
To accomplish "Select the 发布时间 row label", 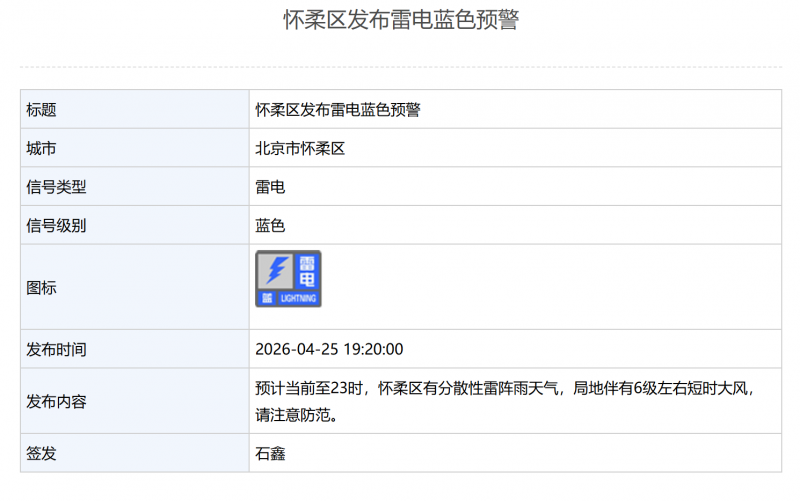I will pos(56,350).
